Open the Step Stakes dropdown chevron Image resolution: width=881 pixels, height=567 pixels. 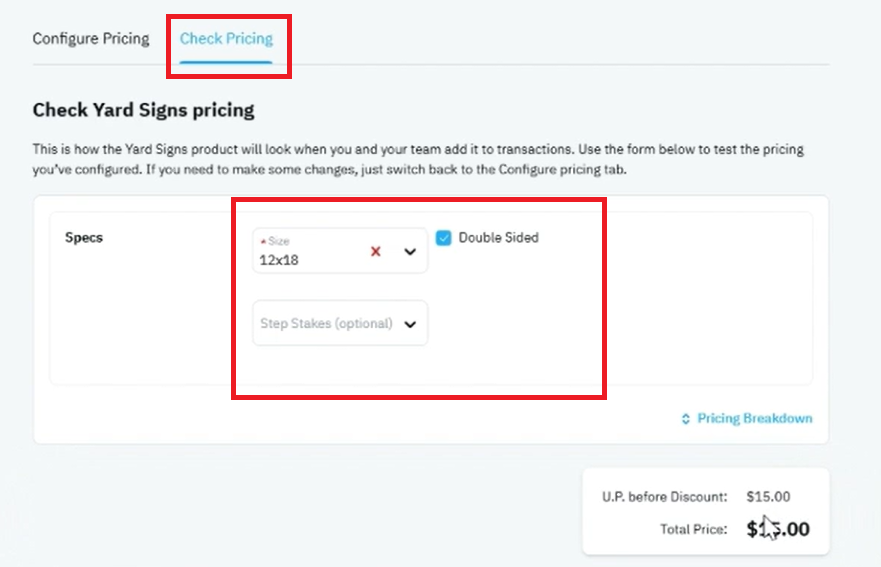410,324
